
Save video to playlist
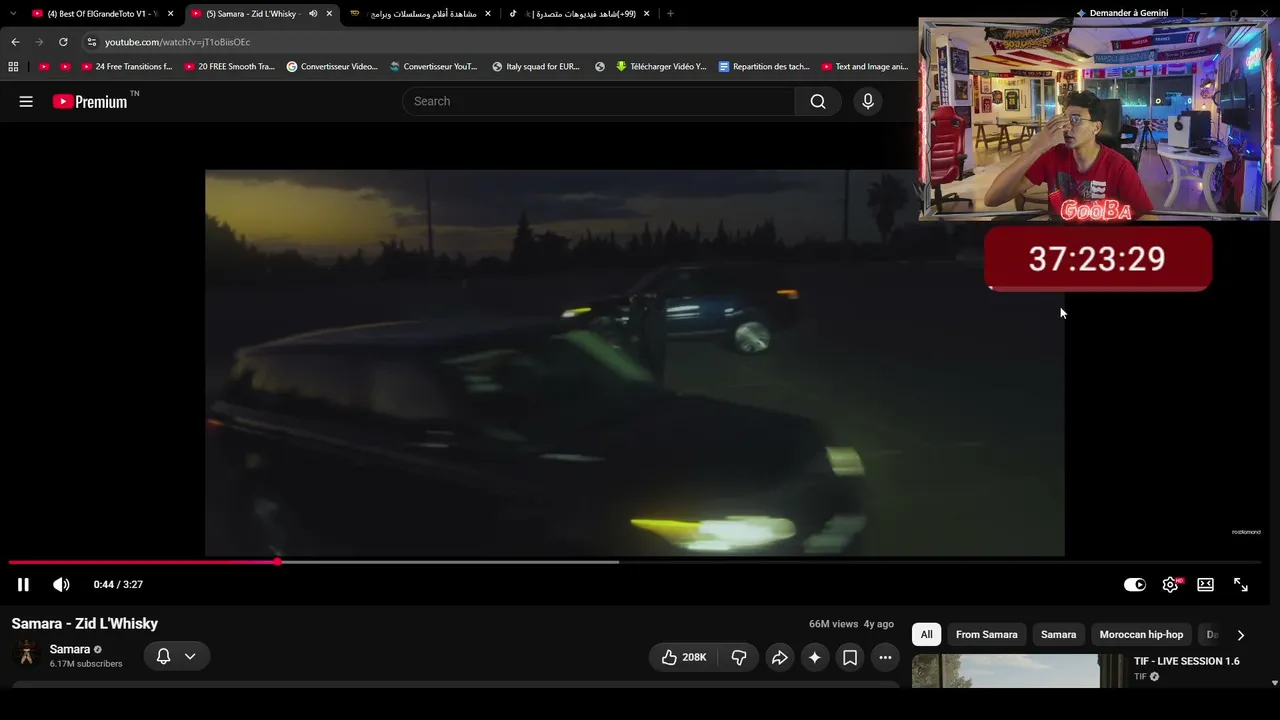[850, 657]
